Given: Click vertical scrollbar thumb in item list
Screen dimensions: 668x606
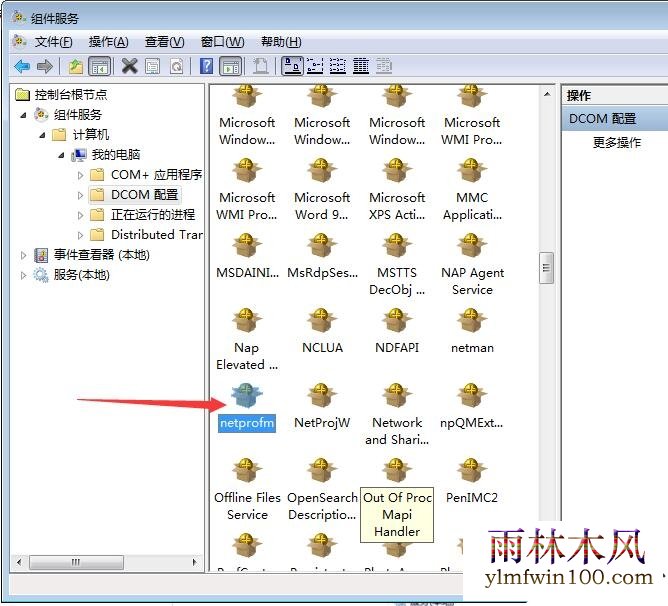Looking at the screenshot, I should click(547, 268).
